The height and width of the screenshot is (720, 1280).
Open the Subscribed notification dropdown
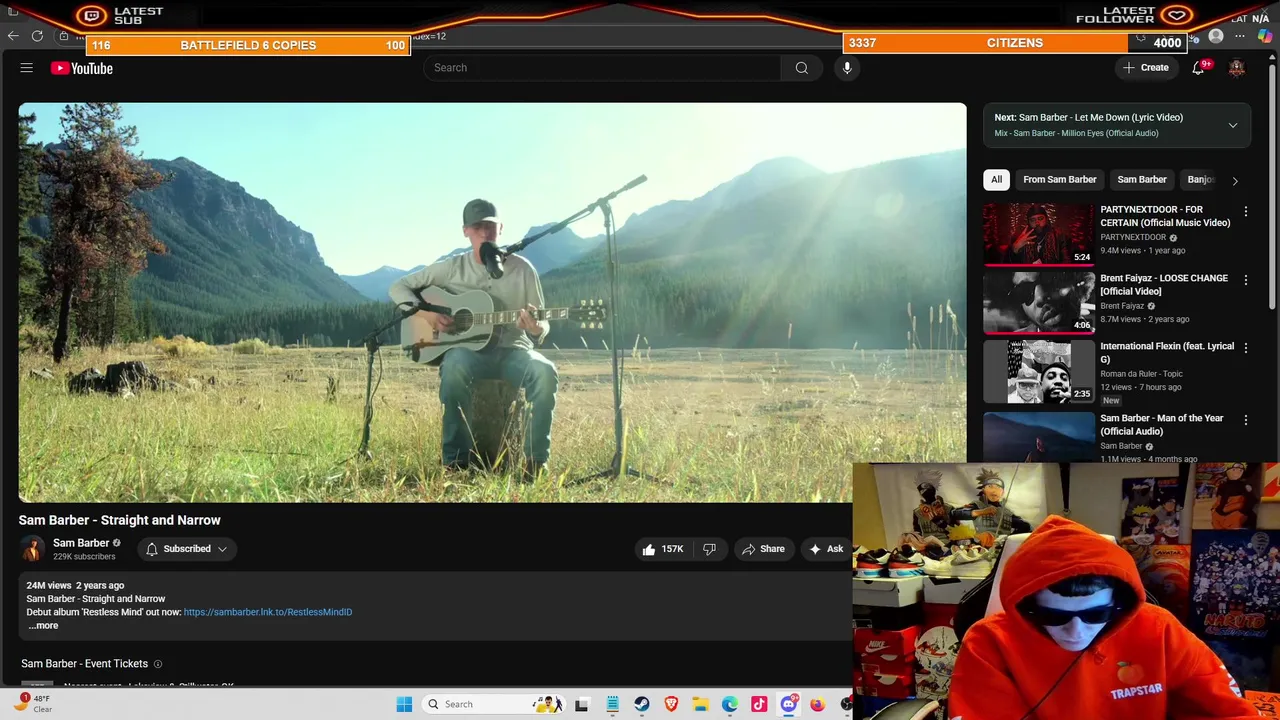click(186, 549)
